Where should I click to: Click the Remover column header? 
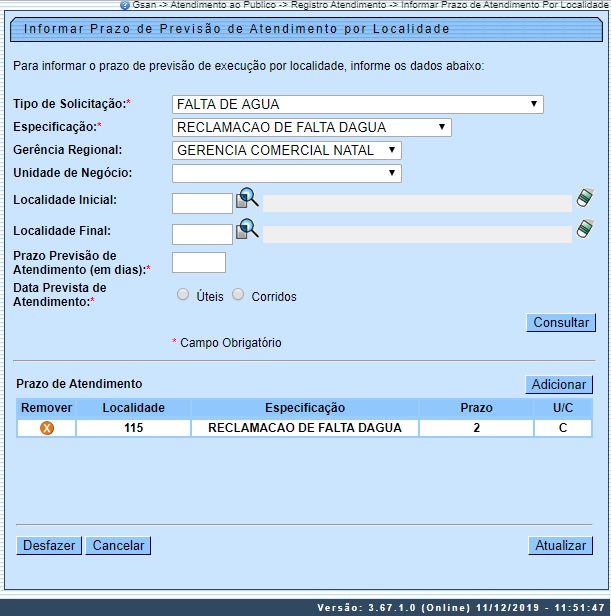46,408
